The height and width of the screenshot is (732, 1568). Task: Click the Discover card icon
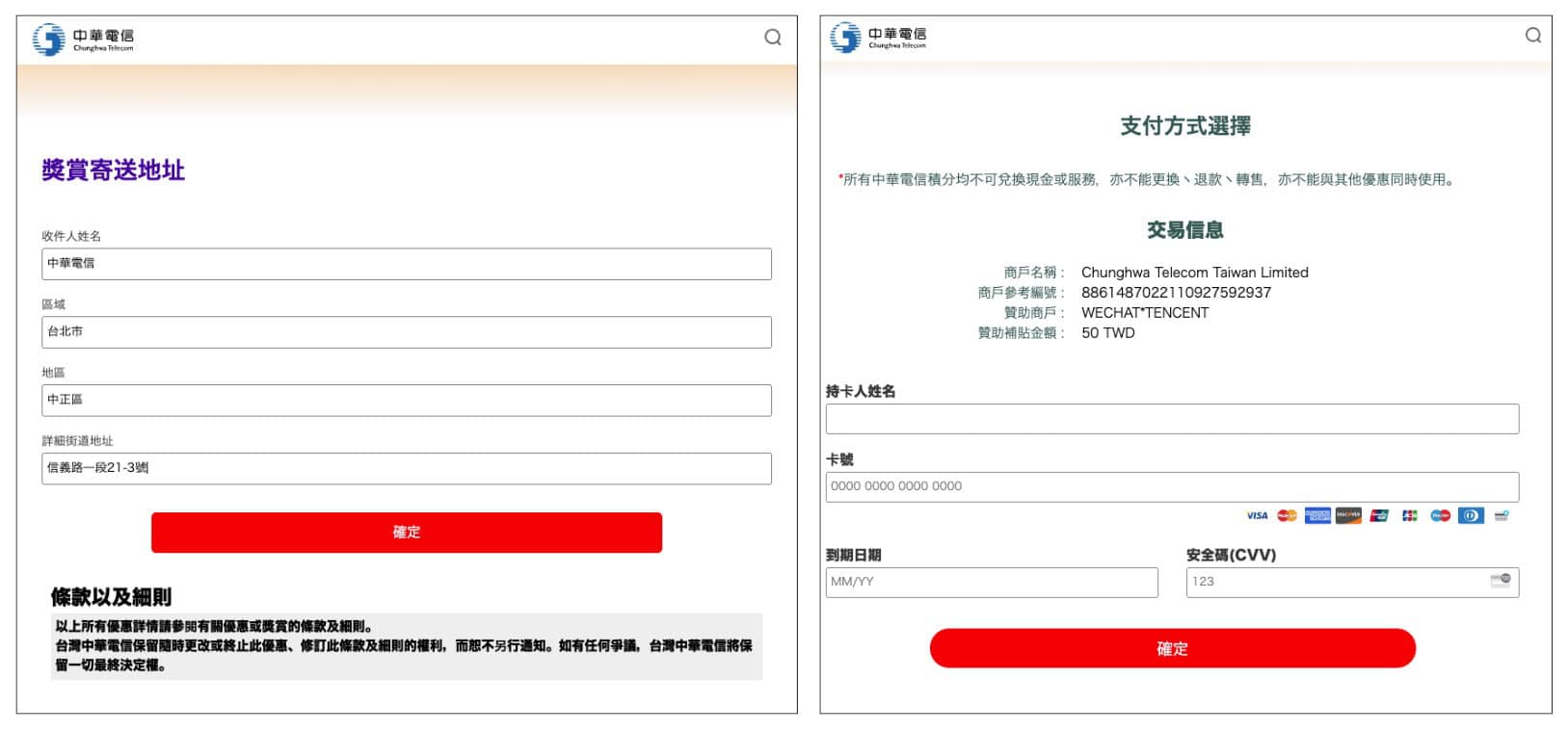coord(1348,516)
